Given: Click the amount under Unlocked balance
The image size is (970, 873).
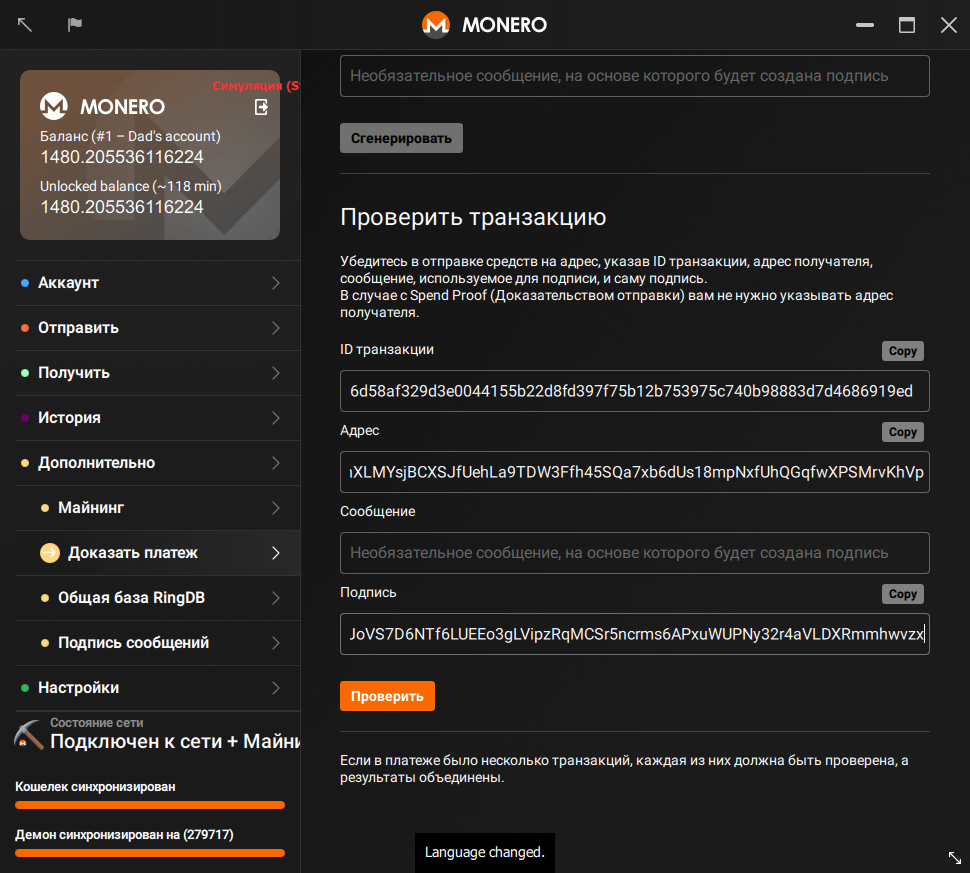Looking at the screenshot, I should [x=122, y=207].
